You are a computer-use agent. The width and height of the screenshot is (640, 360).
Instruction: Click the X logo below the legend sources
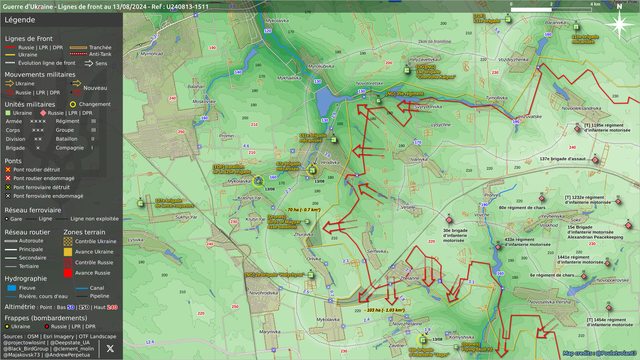point(110,348)
